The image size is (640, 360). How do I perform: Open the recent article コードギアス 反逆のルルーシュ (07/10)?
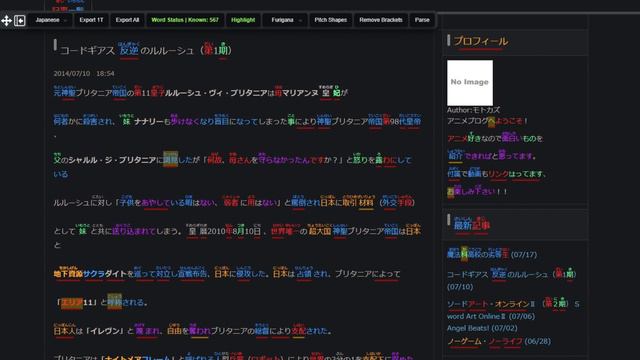511,280
